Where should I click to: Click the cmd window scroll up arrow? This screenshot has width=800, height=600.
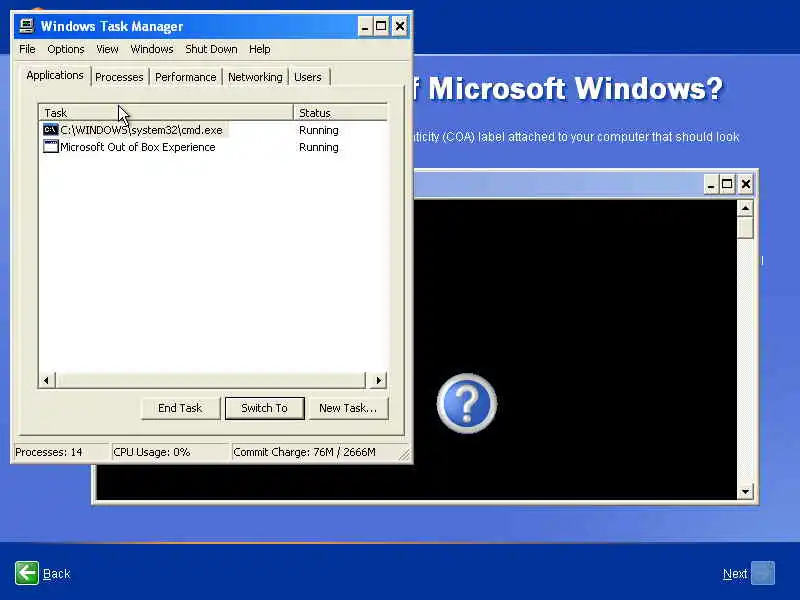(745, 208)
